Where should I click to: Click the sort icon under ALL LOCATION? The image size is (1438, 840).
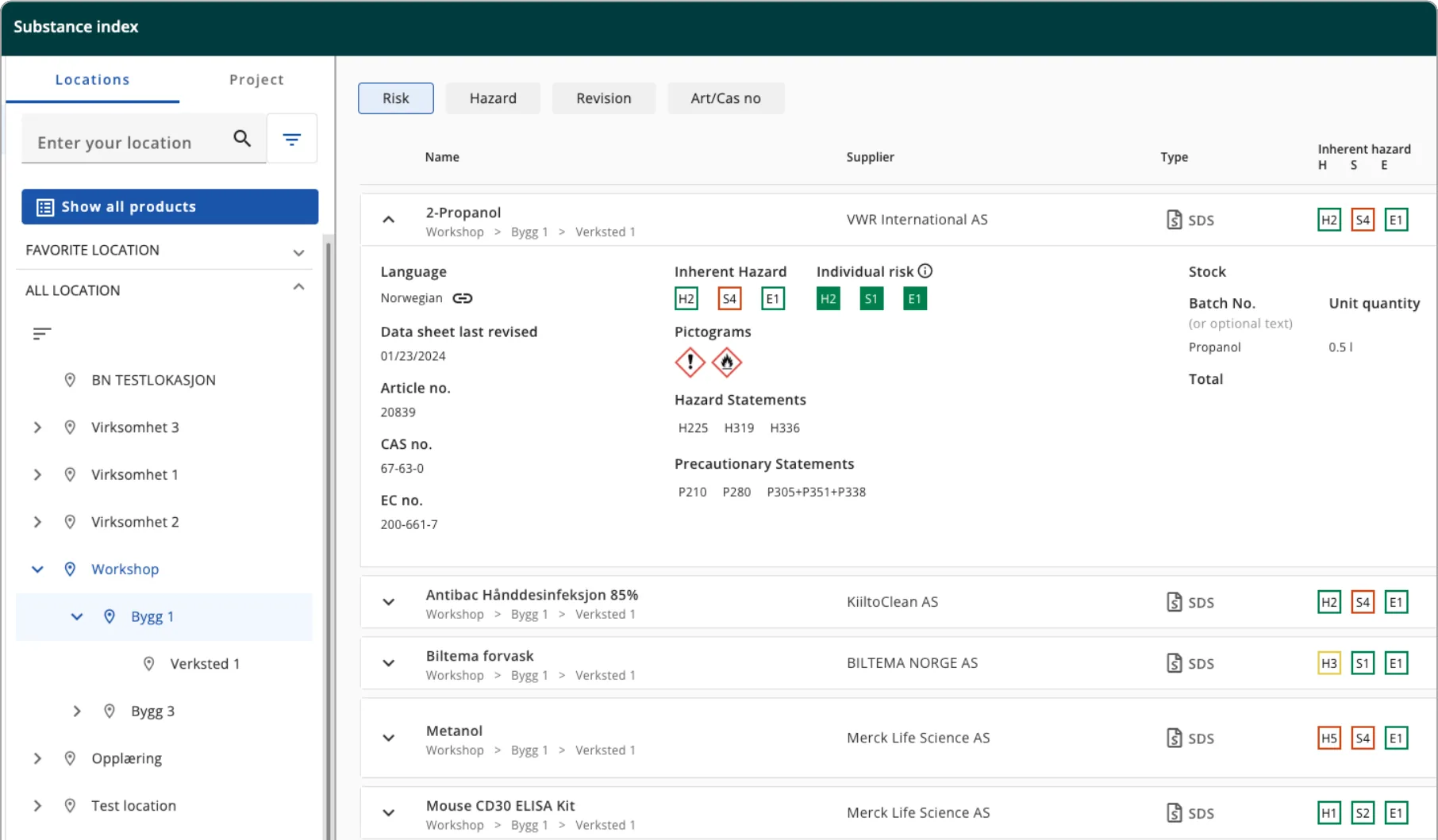click(x=42, y=334)
